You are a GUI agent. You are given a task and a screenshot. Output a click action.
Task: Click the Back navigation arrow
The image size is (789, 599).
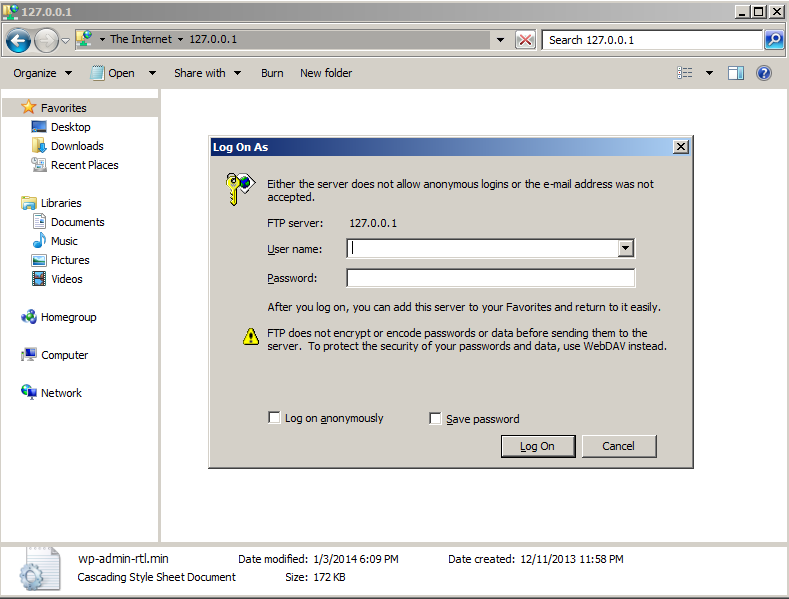[x=18, y=40]
